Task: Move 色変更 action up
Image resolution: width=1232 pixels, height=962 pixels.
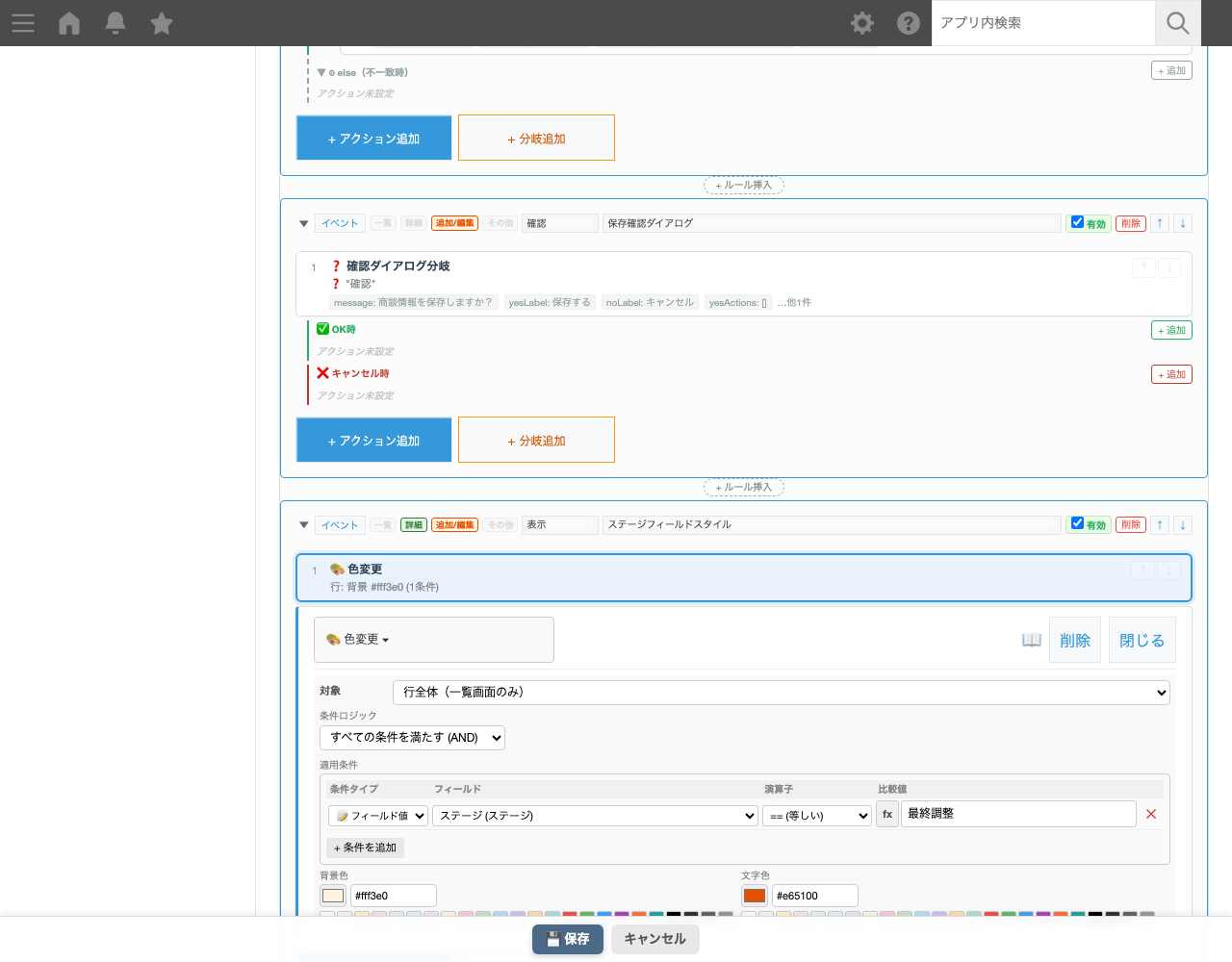Action: [1142, 570]
